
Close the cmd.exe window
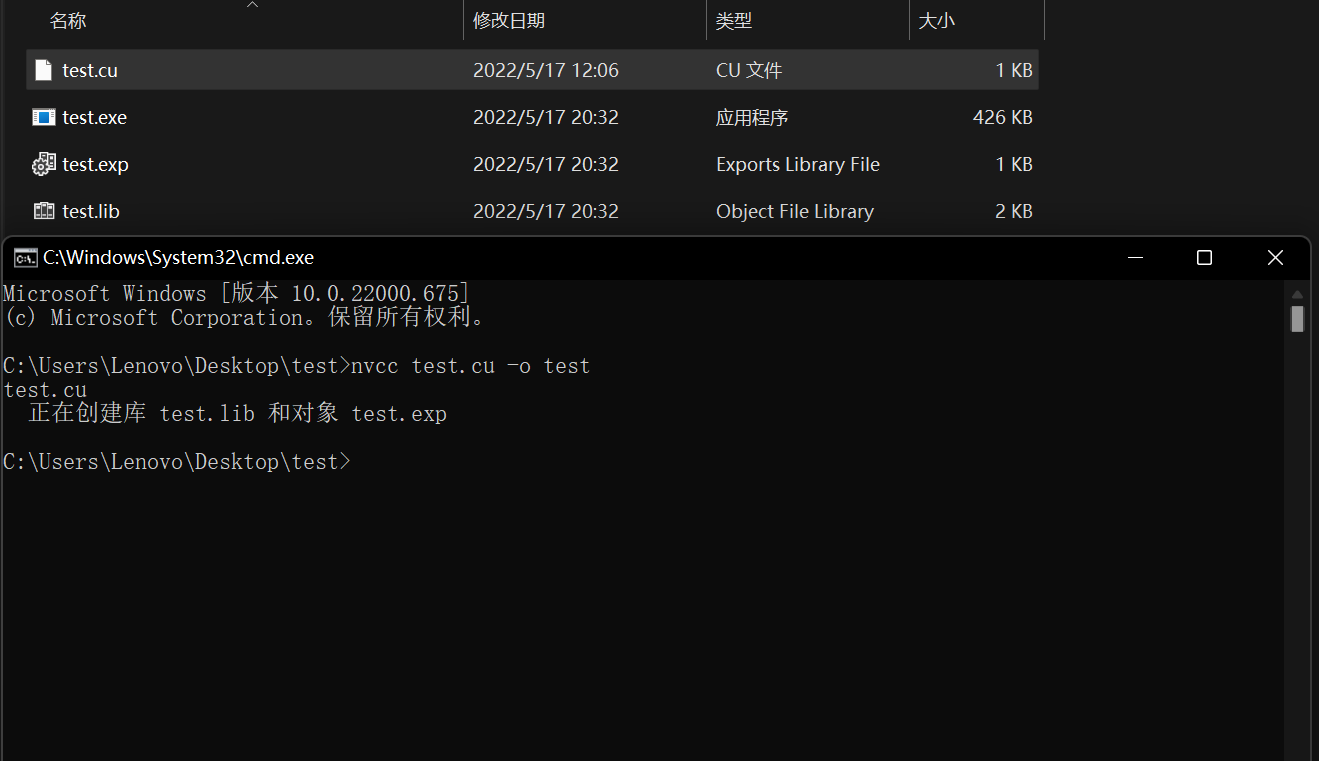[1275, 258]
